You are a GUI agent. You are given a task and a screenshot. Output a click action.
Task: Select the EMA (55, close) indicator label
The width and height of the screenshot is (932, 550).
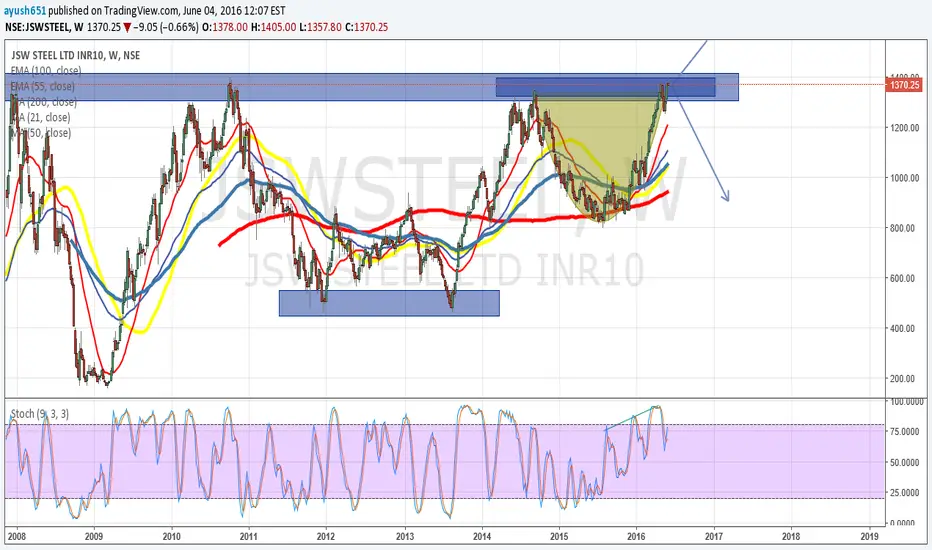[x=43, y=86]
